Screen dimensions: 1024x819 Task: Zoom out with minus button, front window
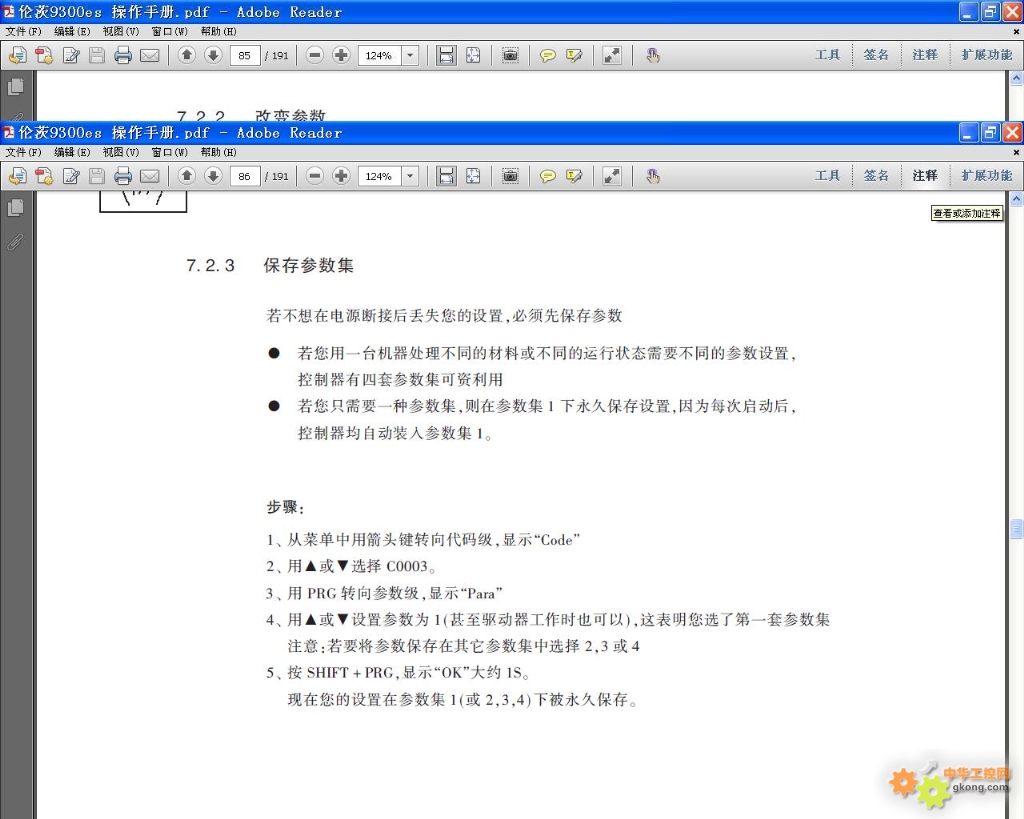[x=315, y=176]
